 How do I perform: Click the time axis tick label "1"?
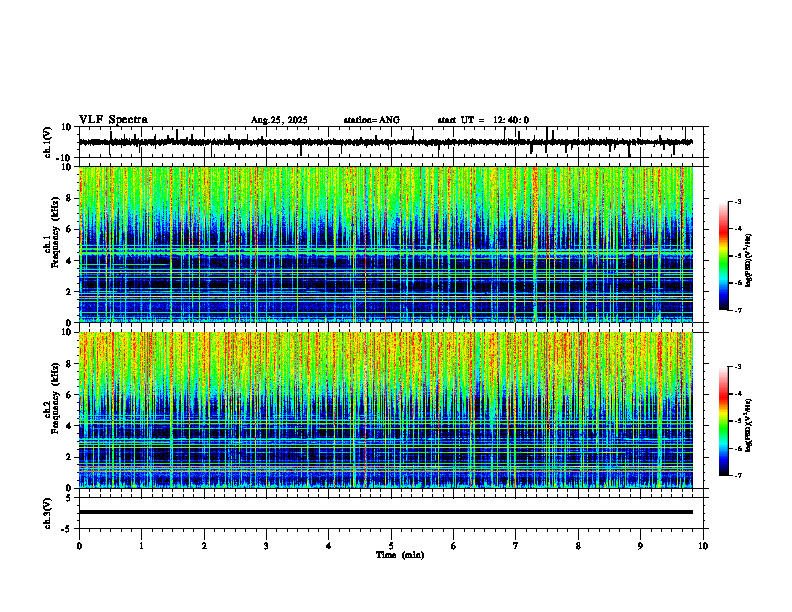coord(141,546)
